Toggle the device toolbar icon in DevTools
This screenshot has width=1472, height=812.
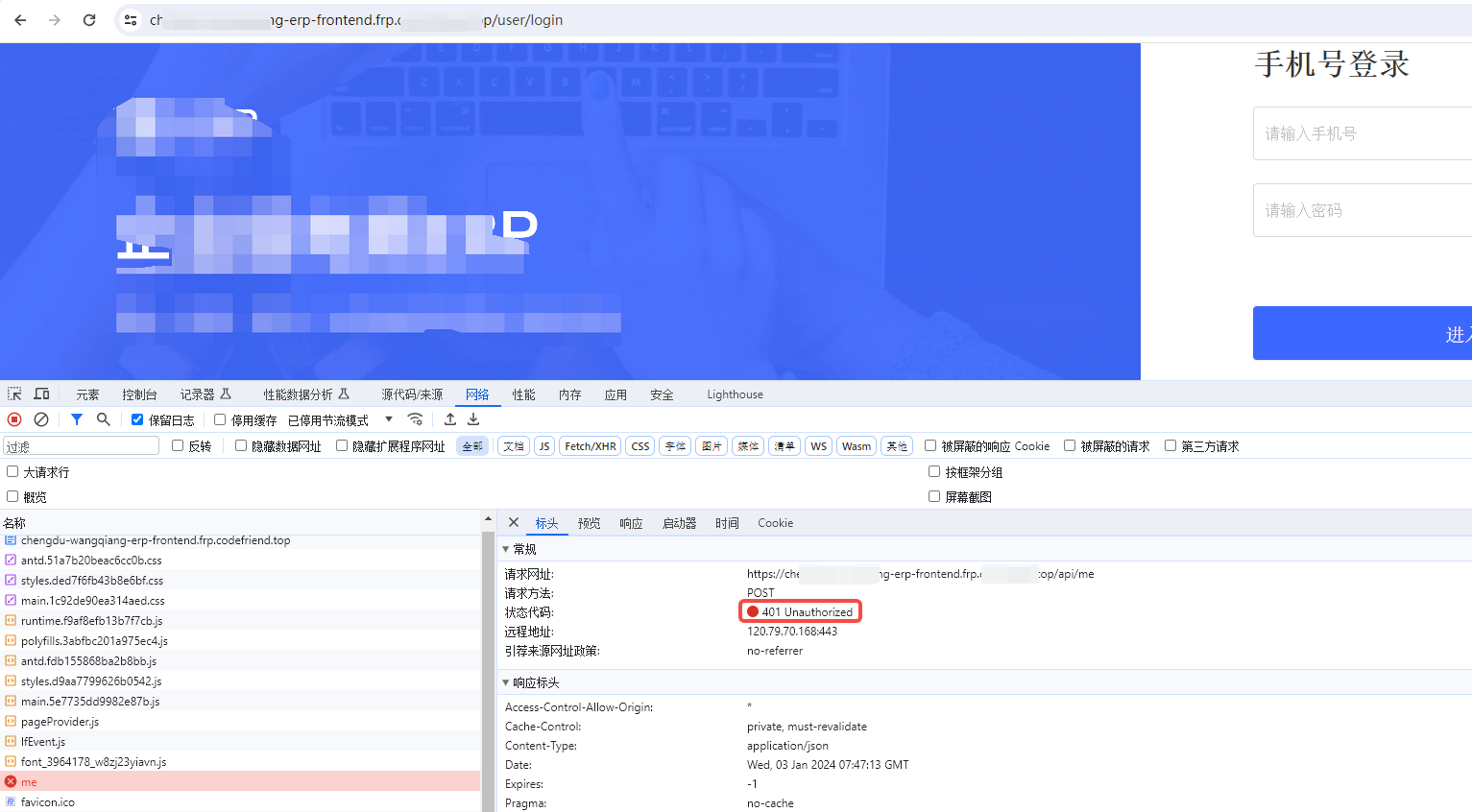(41, 394)
